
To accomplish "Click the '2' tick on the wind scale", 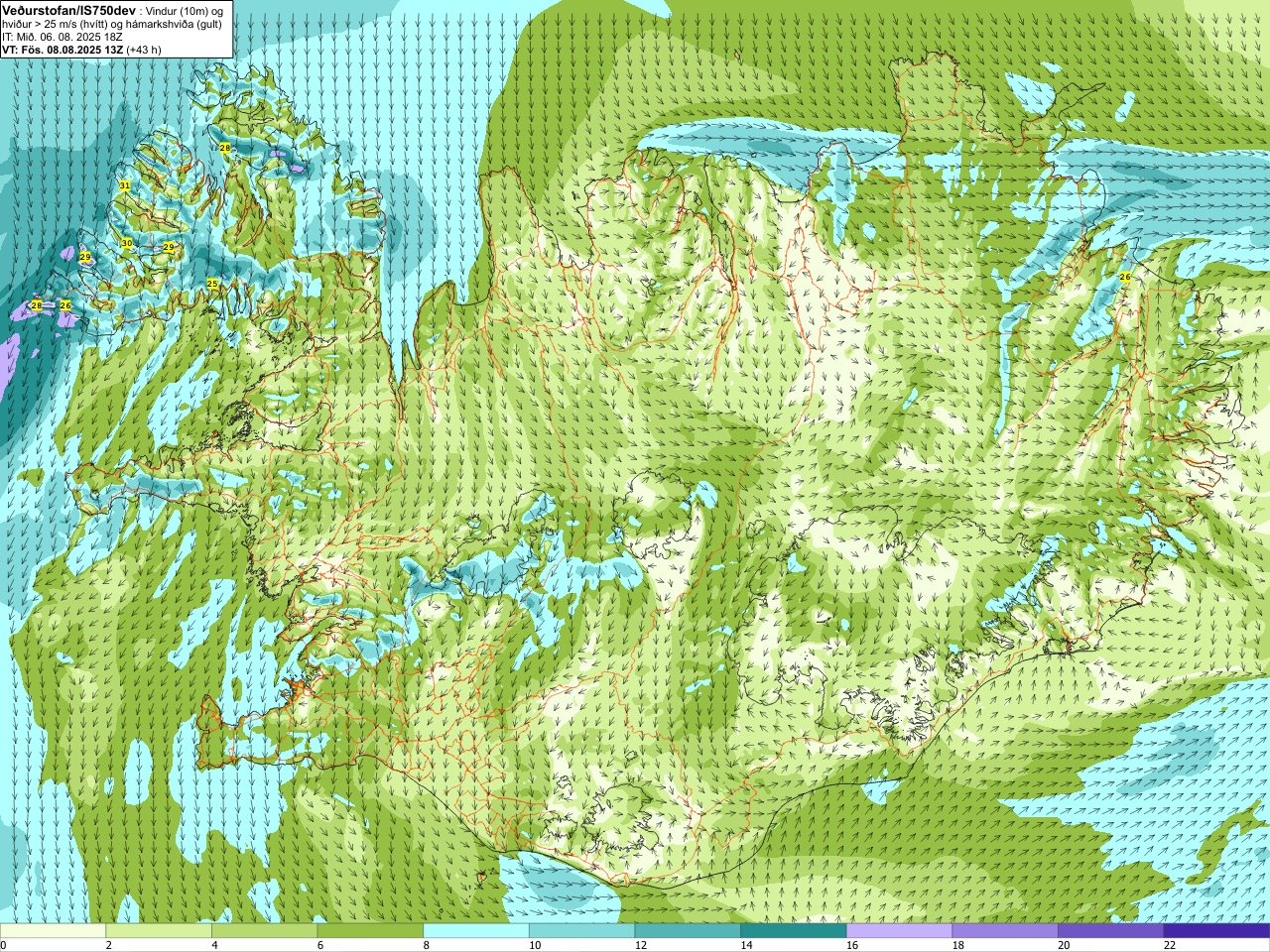I will [109, 945].
